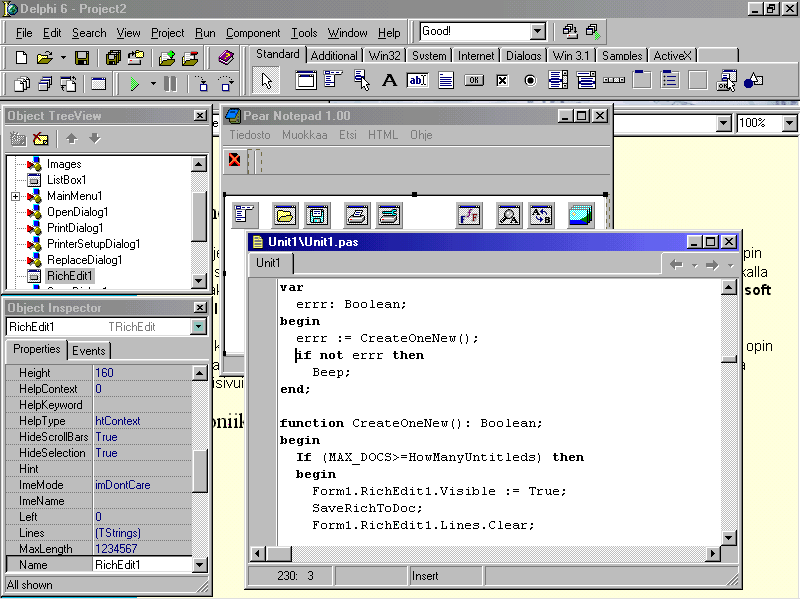
Task: Open the dropdown arrow next to Open icon
Action: pos(63,58)
